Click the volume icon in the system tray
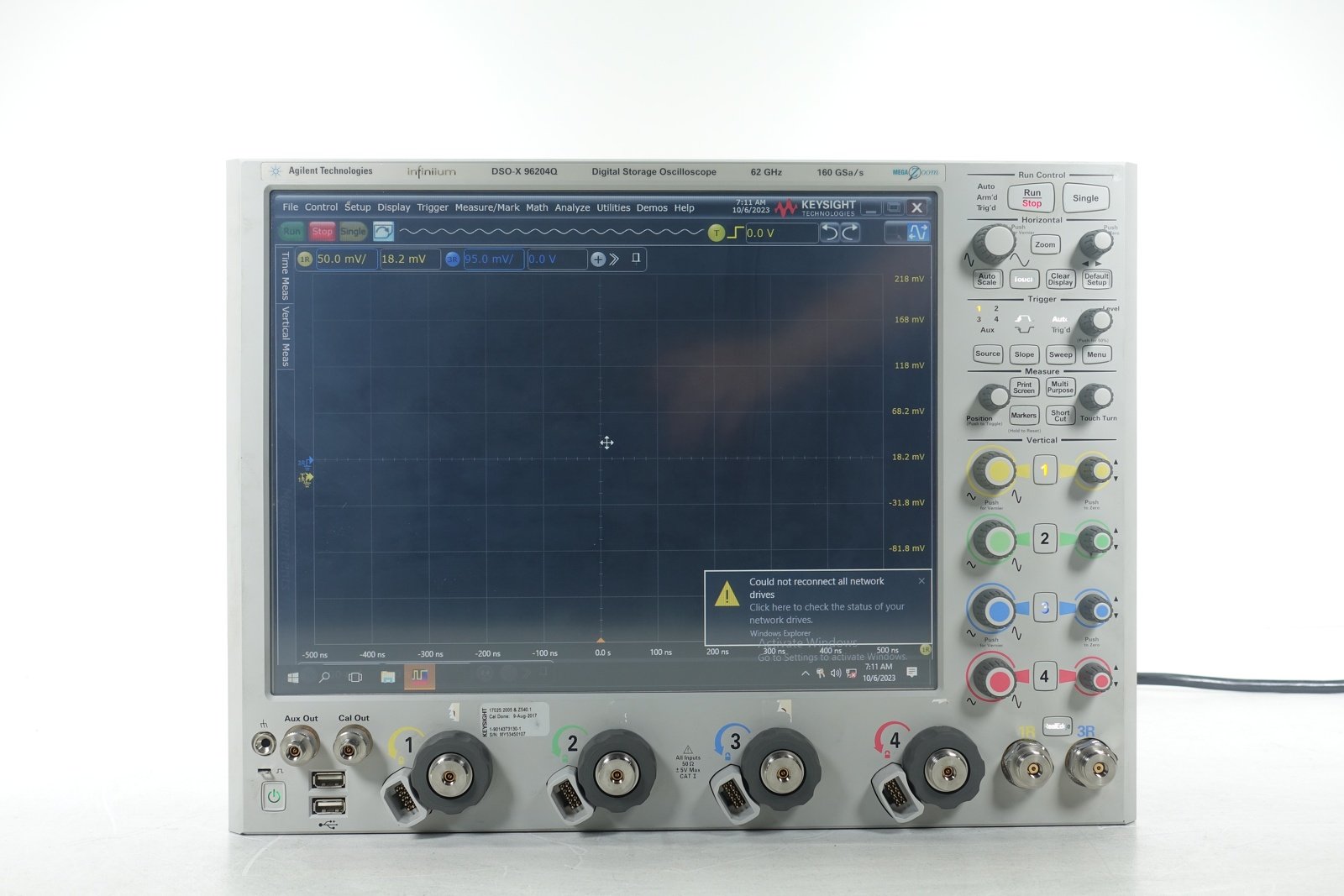This screenshot has height=896, width=1344. pos(836,673)
